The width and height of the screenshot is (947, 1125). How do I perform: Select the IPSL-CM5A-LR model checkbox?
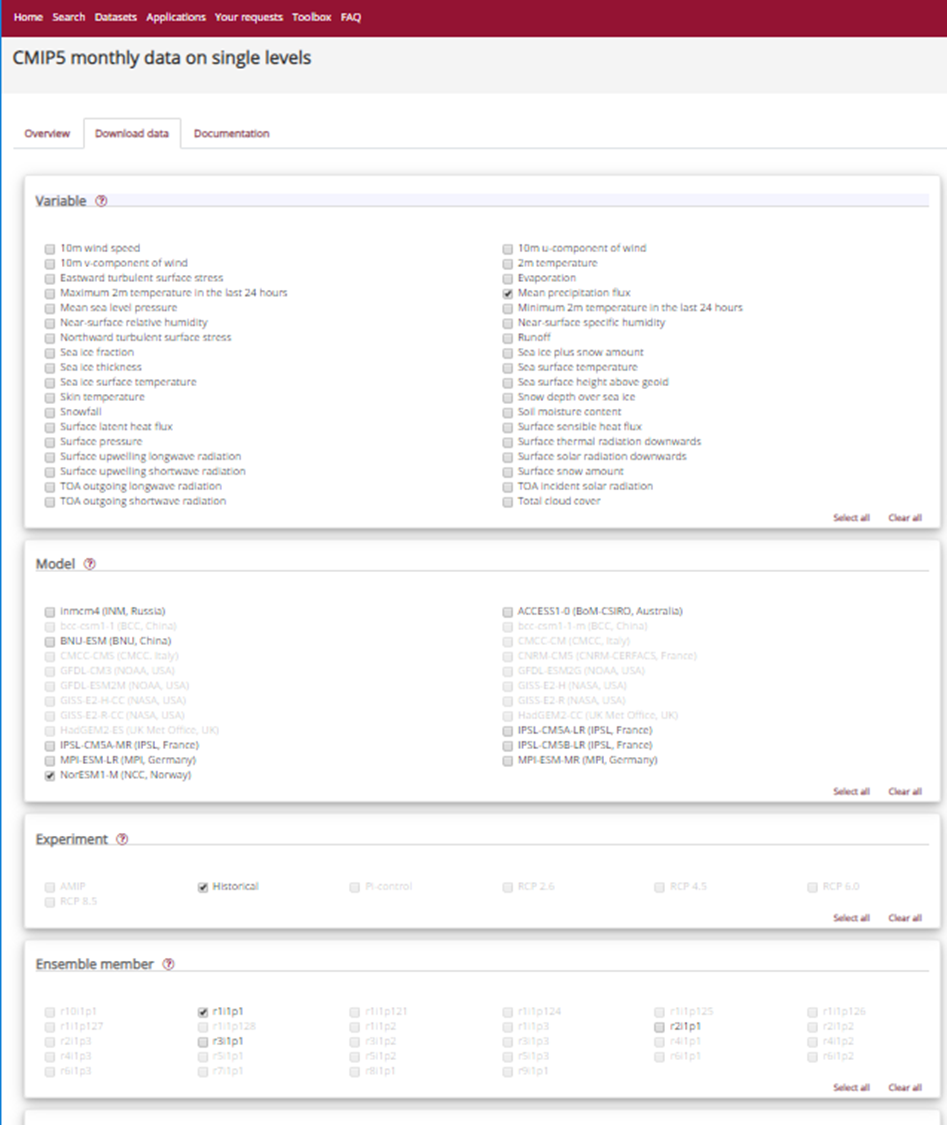coord(508,731)
